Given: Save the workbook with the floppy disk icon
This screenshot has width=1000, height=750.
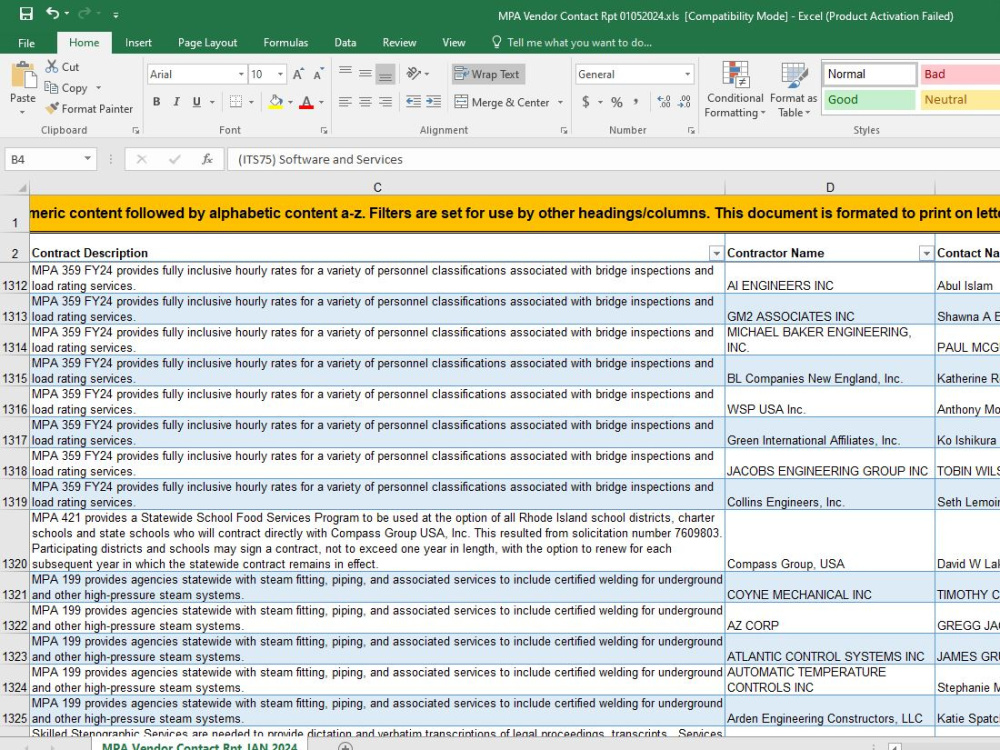Looking at the screenshot, I should pyautogui.click(x=26, y=14).
